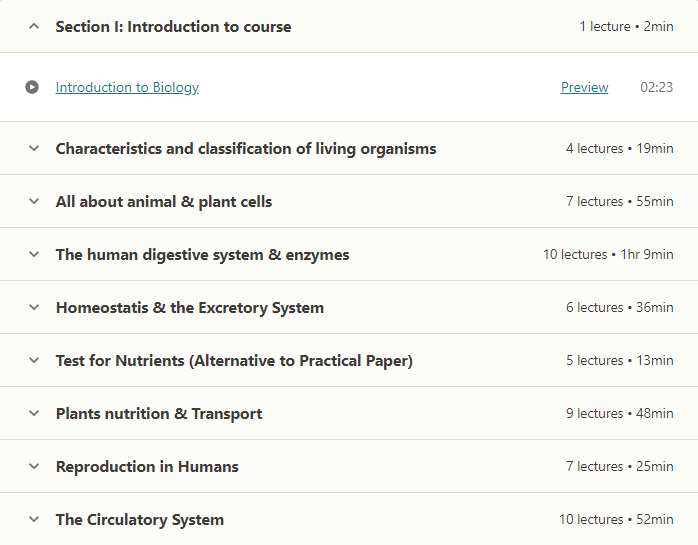698x545 pixels.
Task: Click the play icon beside Introduction to Biology
Action: pos(32,87)
